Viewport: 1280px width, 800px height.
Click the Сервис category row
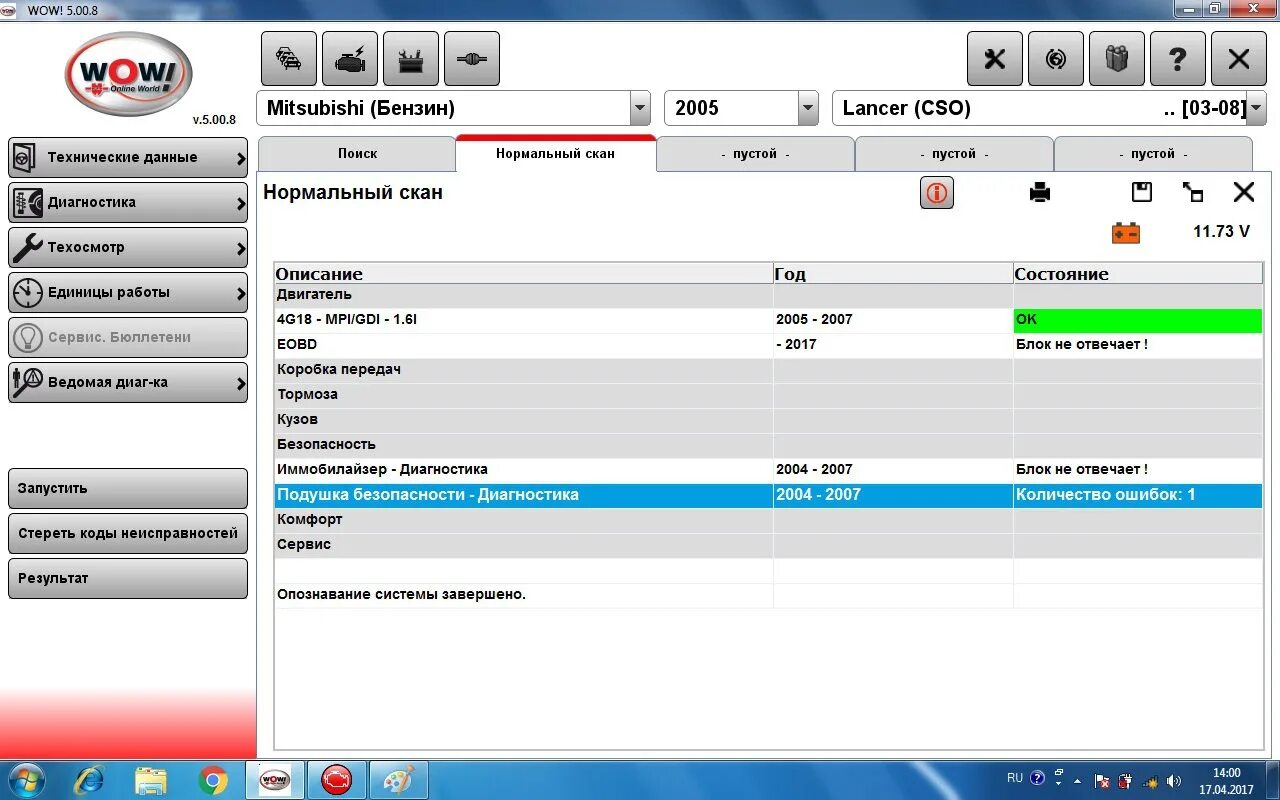[x=768, y=545]
